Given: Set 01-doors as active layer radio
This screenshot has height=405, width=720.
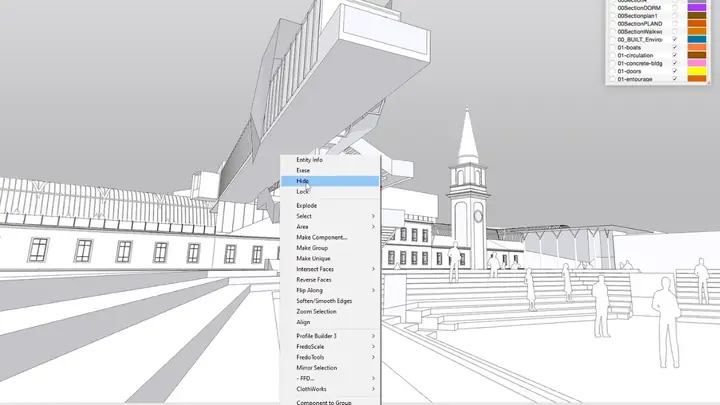Looking at the screenshot, I should [612, 71].
